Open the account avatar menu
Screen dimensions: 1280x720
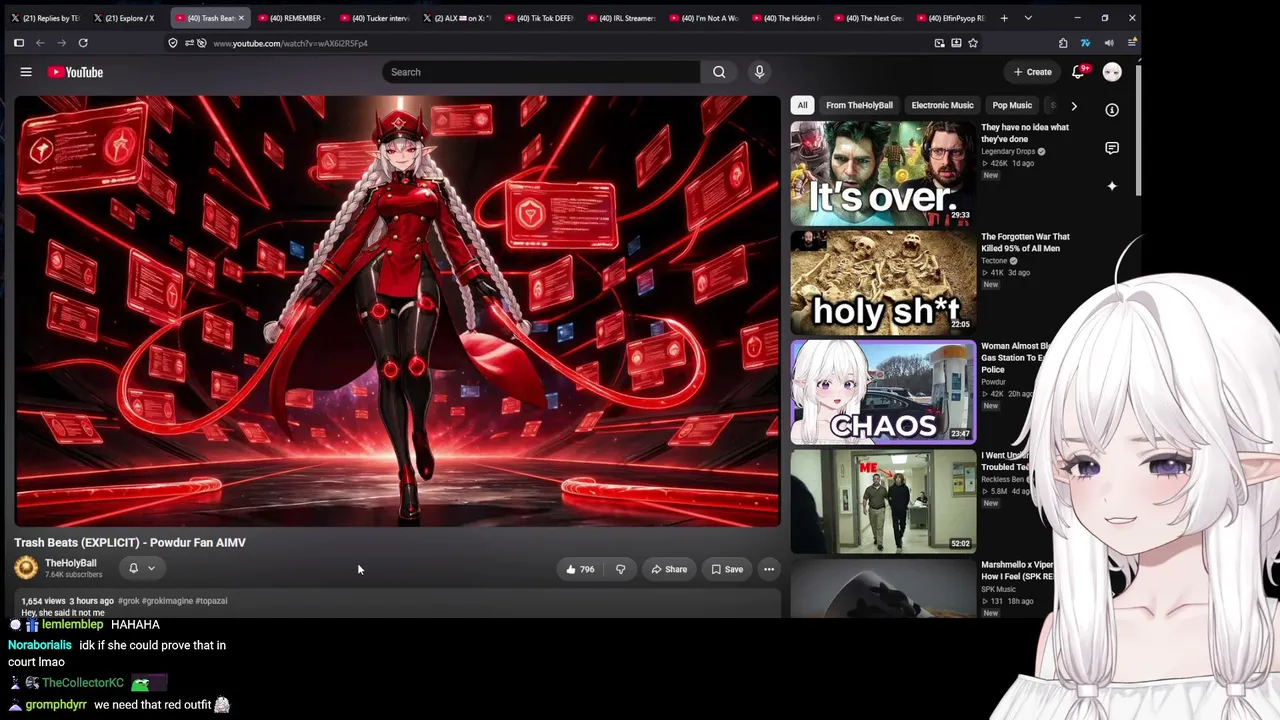pyautogui.click(x=1112, y=72)
